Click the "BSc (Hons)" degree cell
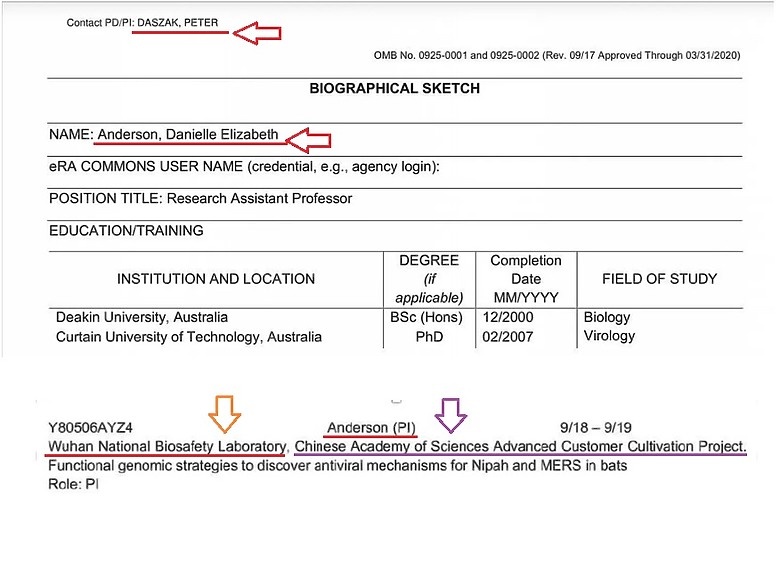Image resolution: width=780 pixels, height=562 pixels. [426, 317]
